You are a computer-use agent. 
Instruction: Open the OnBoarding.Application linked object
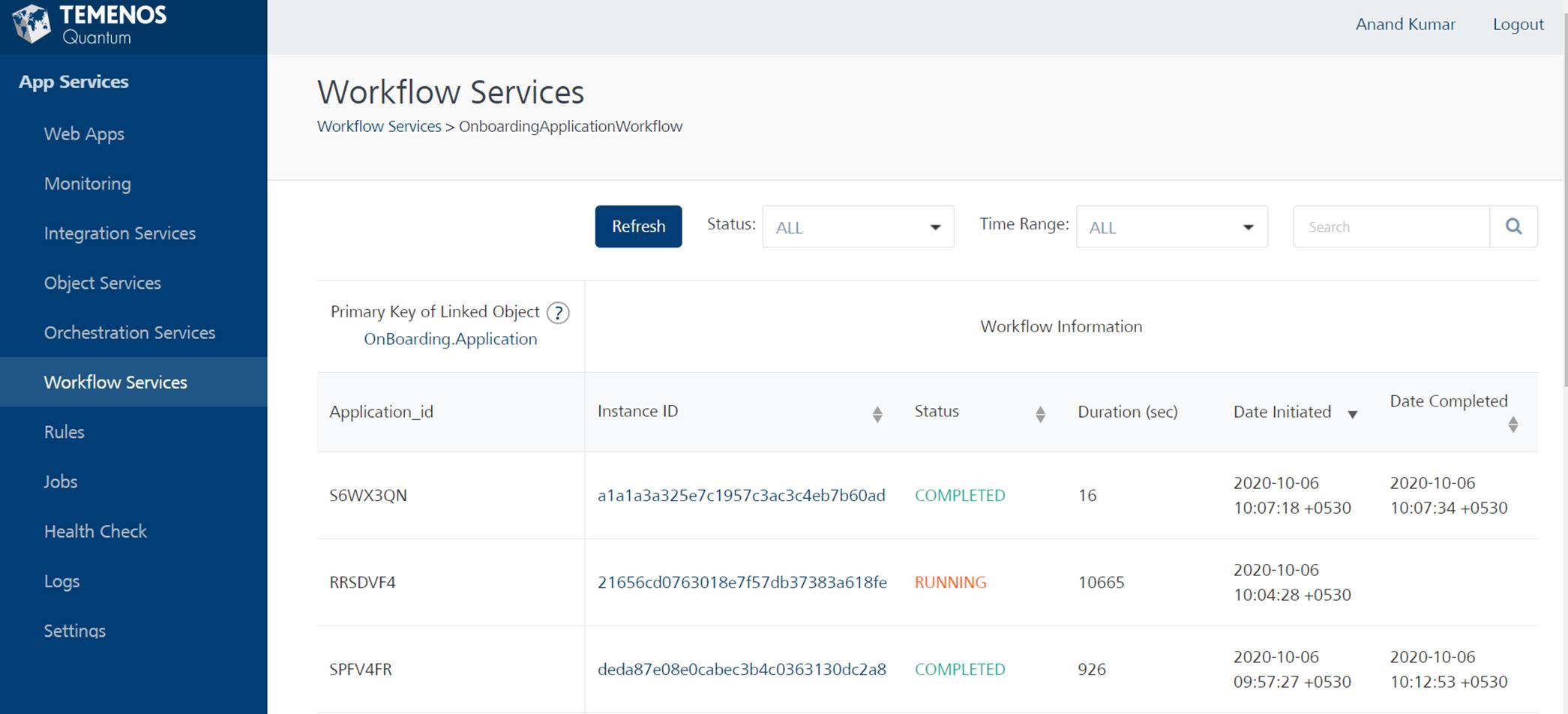[x=450, y=339]
